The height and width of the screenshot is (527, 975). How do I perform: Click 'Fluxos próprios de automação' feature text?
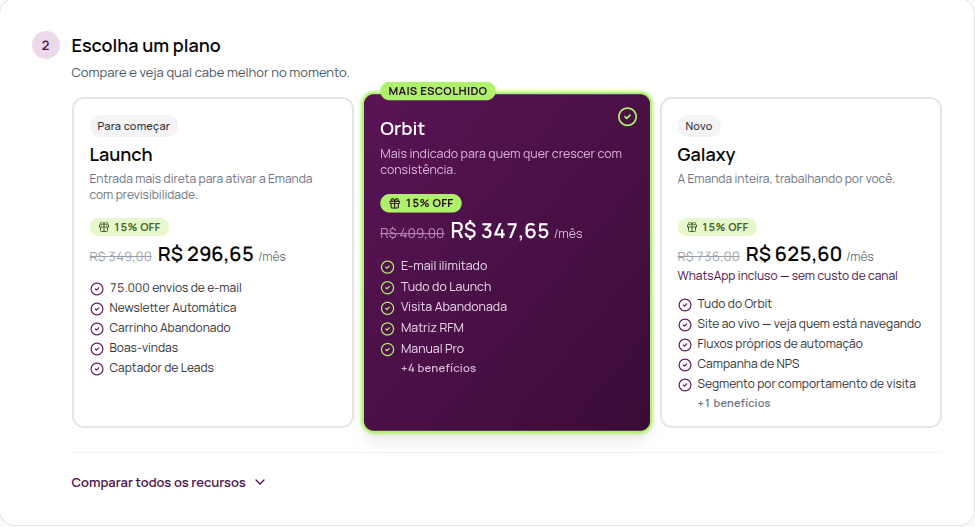780,344
